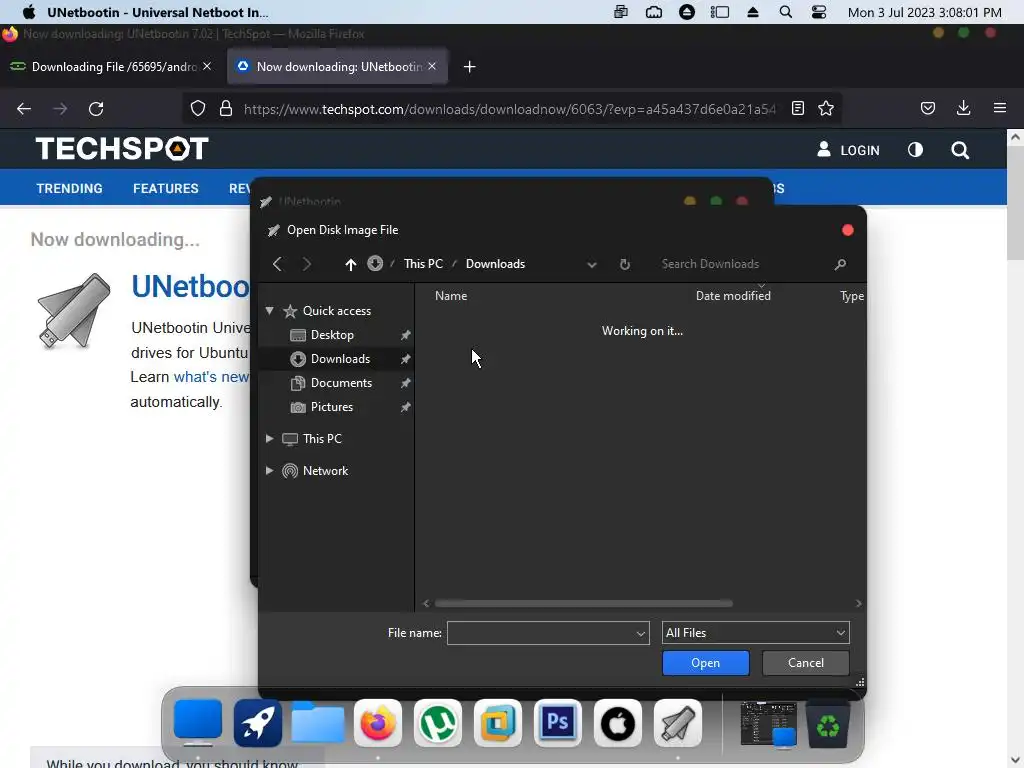Open Launchpad rocket in dock
1024x768 pixels.
point(258,723)
